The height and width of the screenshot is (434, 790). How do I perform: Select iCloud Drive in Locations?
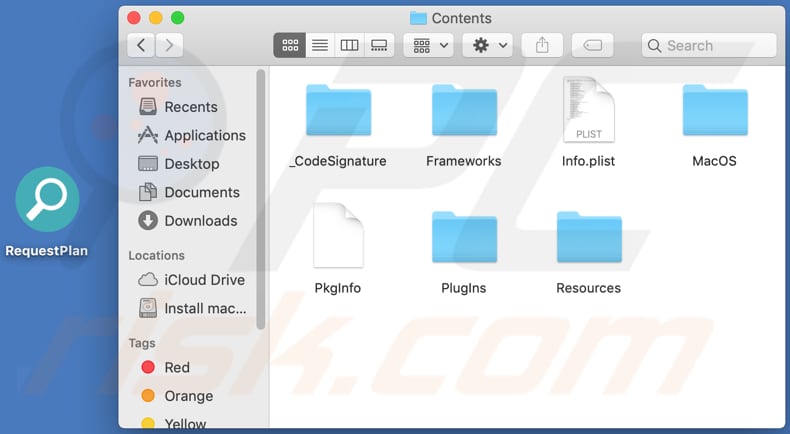click(191, 280)
